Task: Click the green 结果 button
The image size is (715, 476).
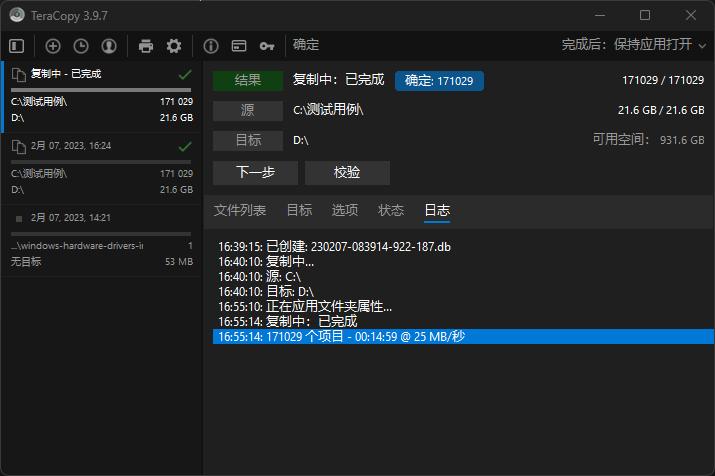Action: [248, 81]
